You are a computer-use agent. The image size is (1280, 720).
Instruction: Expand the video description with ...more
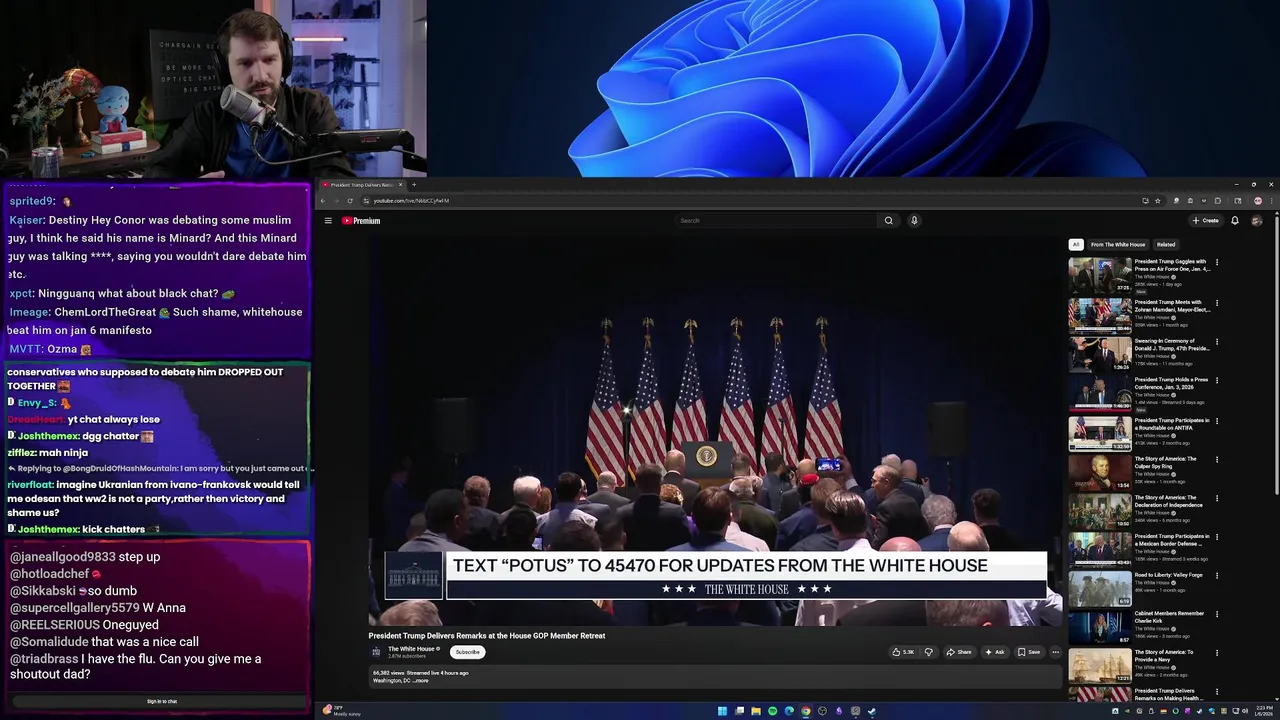coord(421,681)
